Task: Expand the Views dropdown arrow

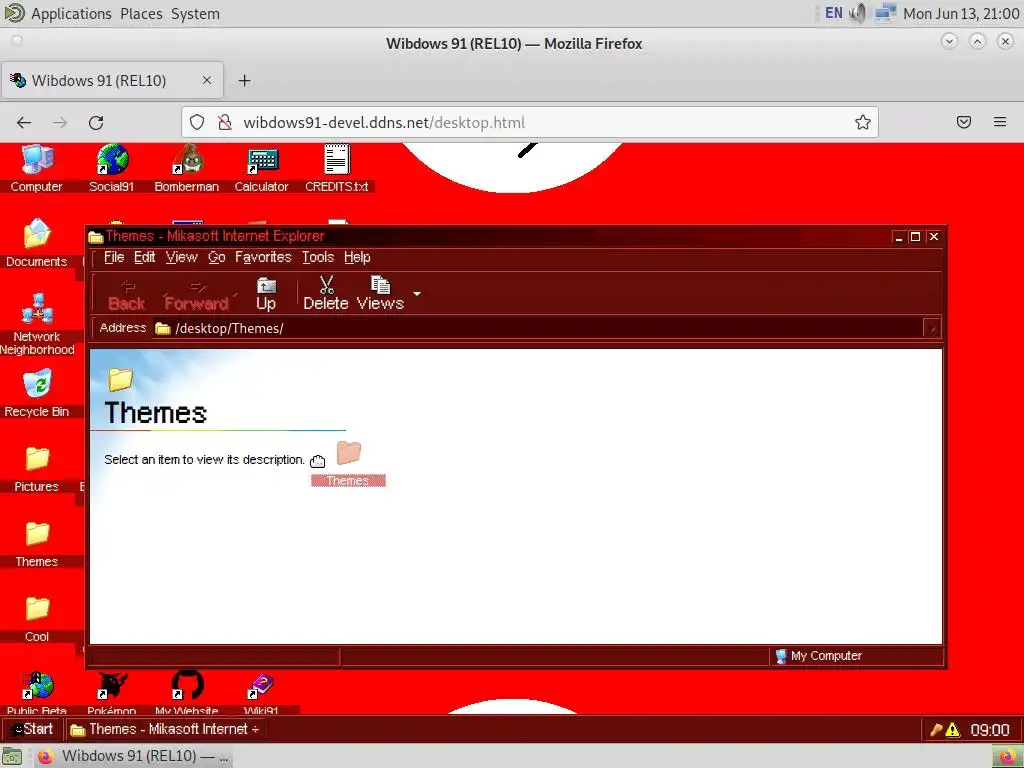Action: pyautogui.click(x=417, y=294)
